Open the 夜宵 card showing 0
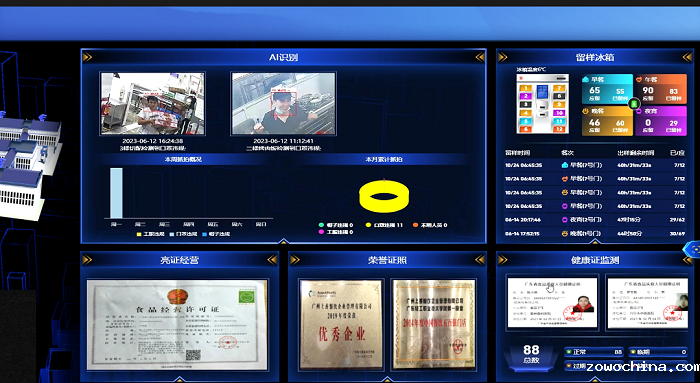This screenshot has width=700, height=383. pyautogui.click(x=661, y=121)
